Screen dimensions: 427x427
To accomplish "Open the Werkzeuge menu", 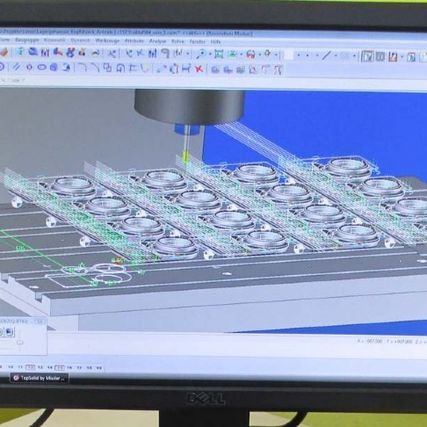I will 107,41.
